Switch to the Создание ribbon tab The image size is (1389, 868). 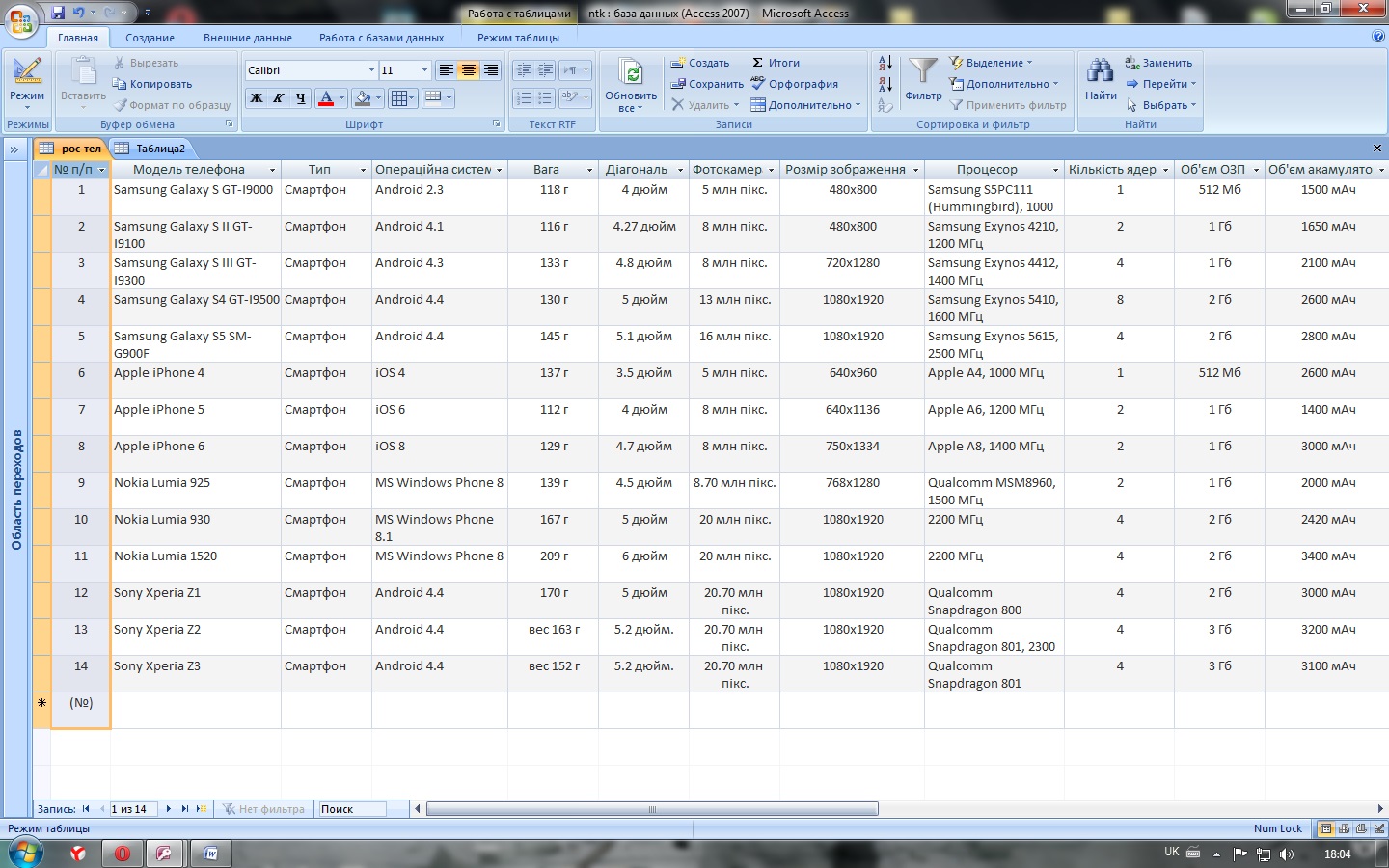pyautogui.click(x=150, y=38)
